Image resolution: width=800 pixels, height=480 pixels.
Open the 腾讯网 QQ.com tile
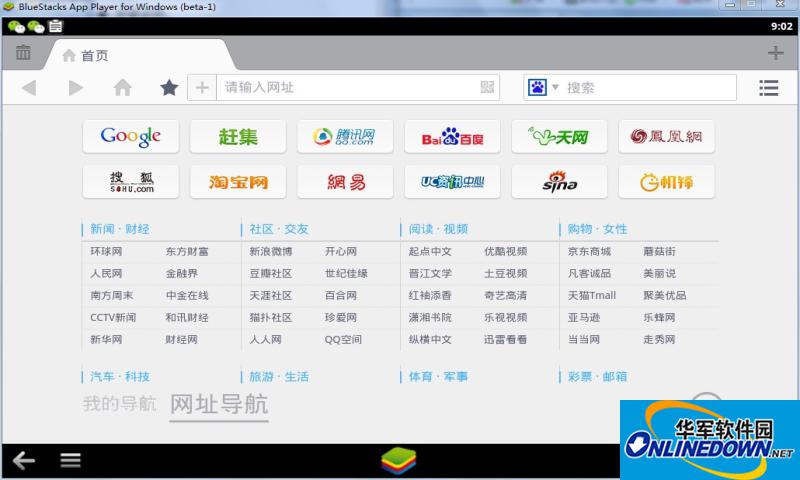click(x=345, y=136)
